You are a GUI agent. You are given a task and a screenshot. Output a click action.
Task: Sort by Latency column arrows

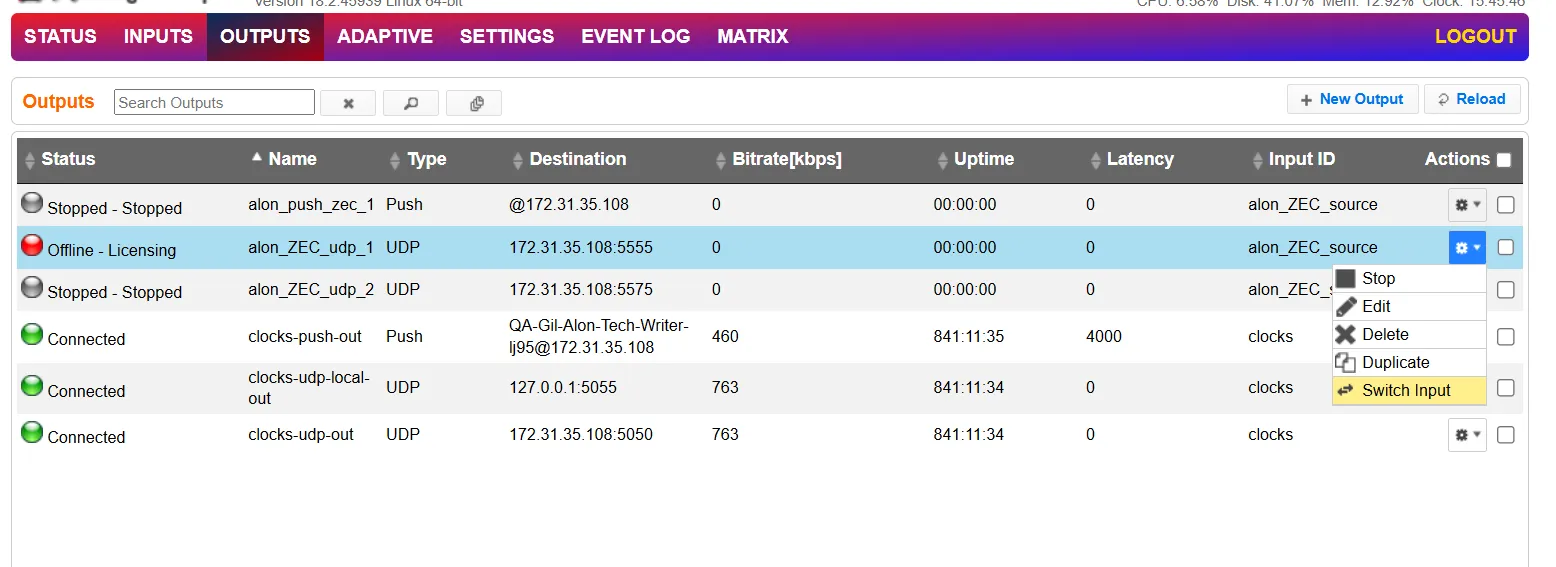tap(1096, 160)
